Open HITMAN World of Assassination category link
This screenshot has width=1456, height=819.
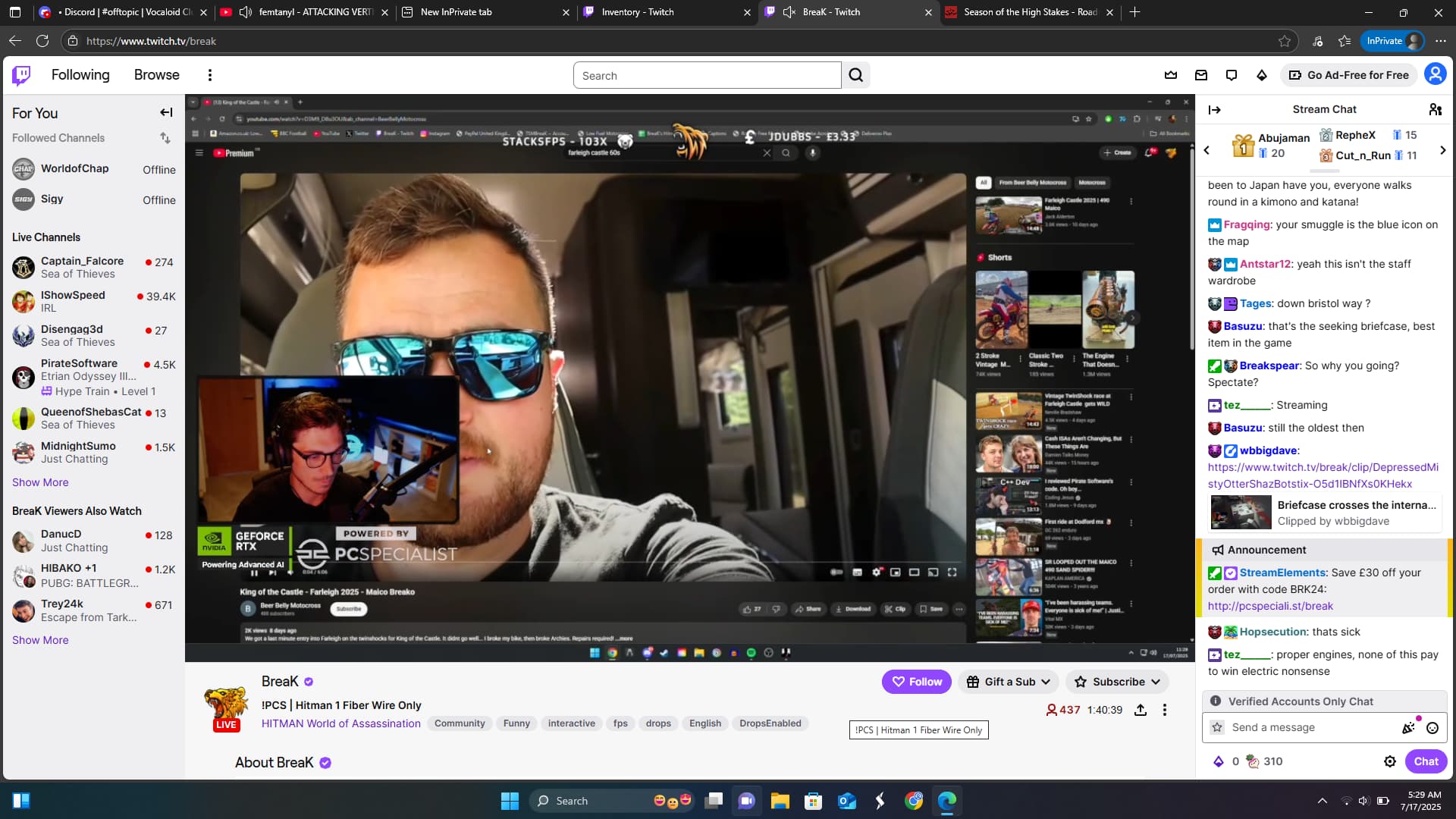tap(341, 723)
